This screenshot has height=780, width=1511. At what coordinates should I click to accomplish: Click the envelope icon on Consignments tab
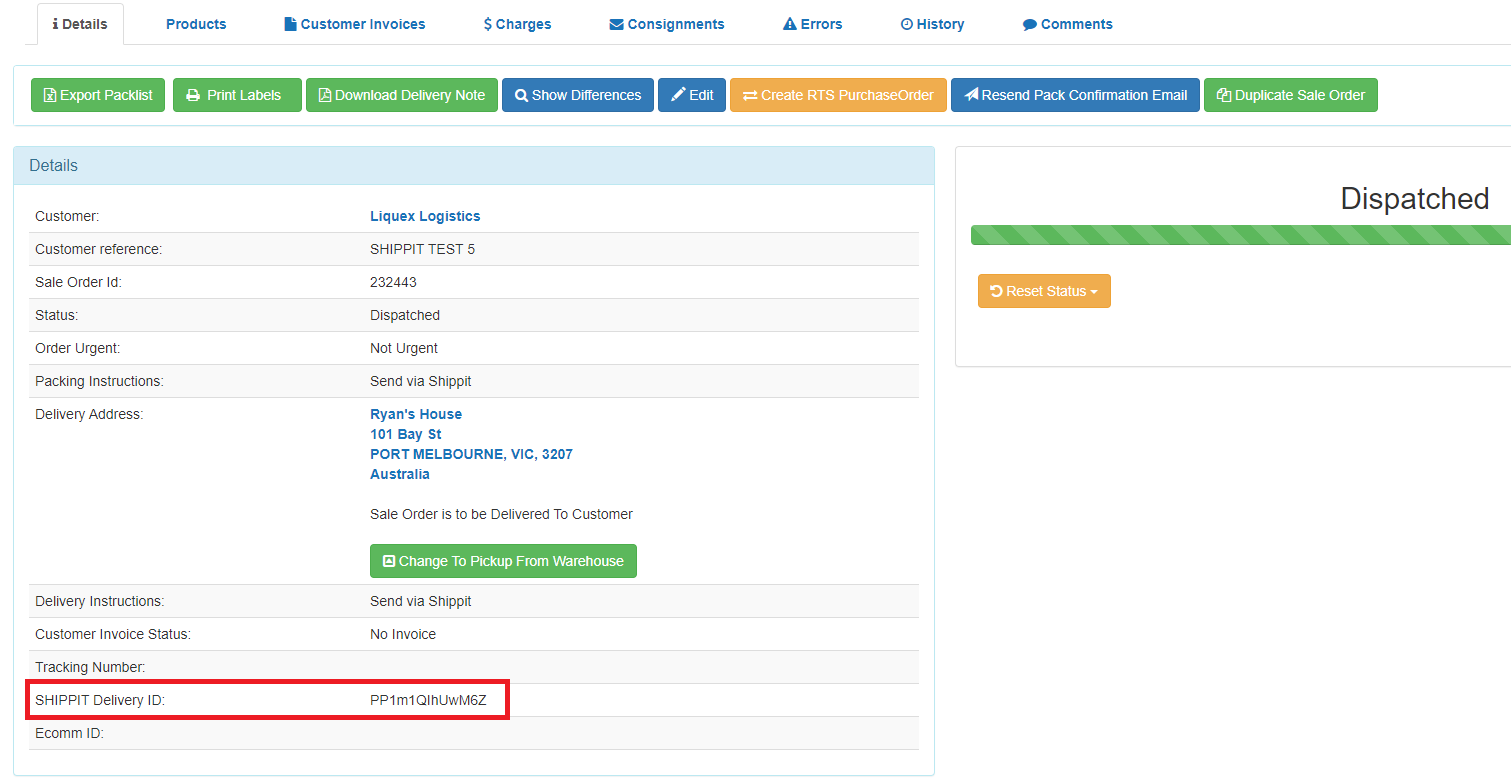(616, 24)
